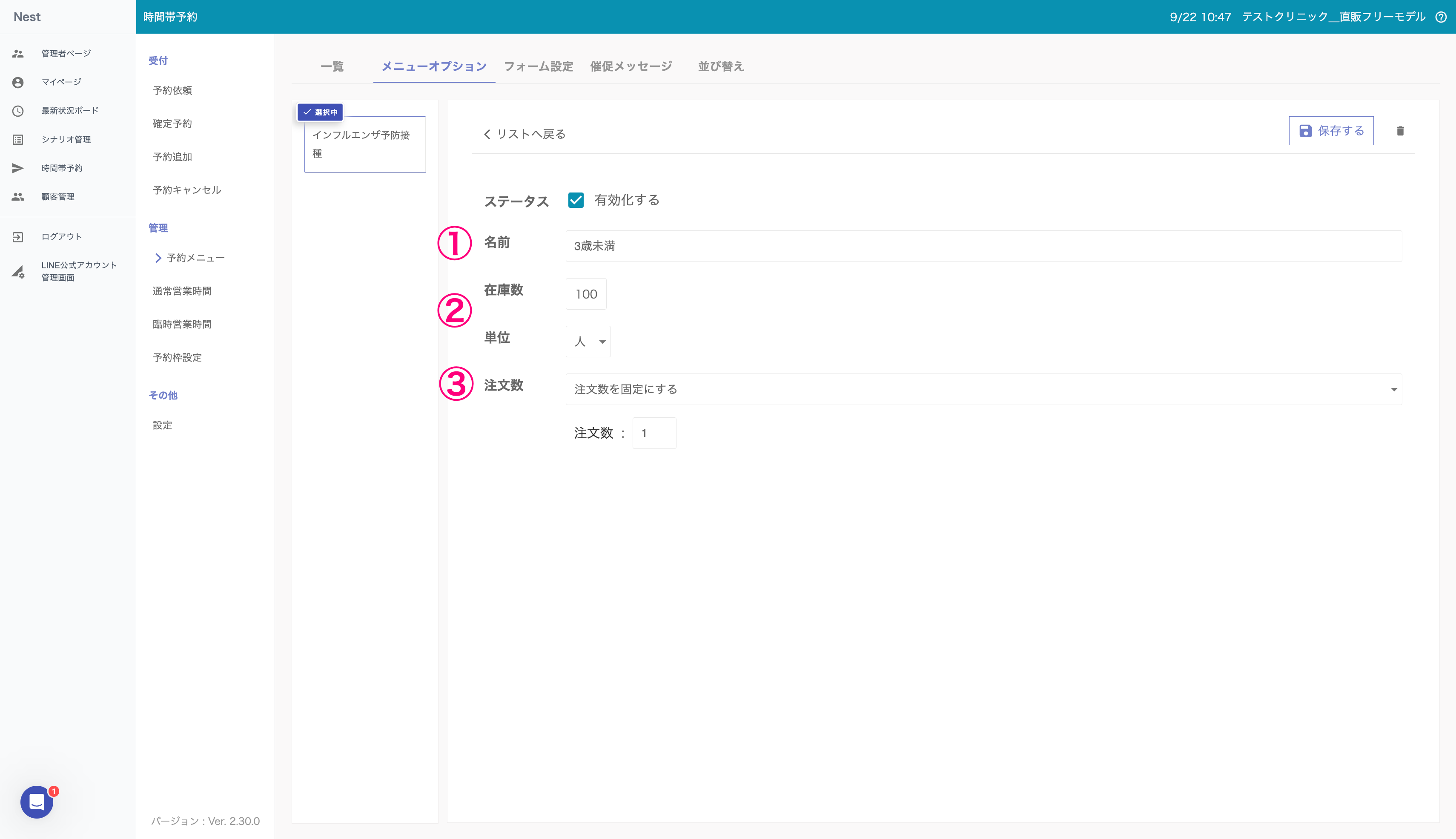Open the chat support bubble icon
The image size is (1456, 839).
tap(37, 802)
